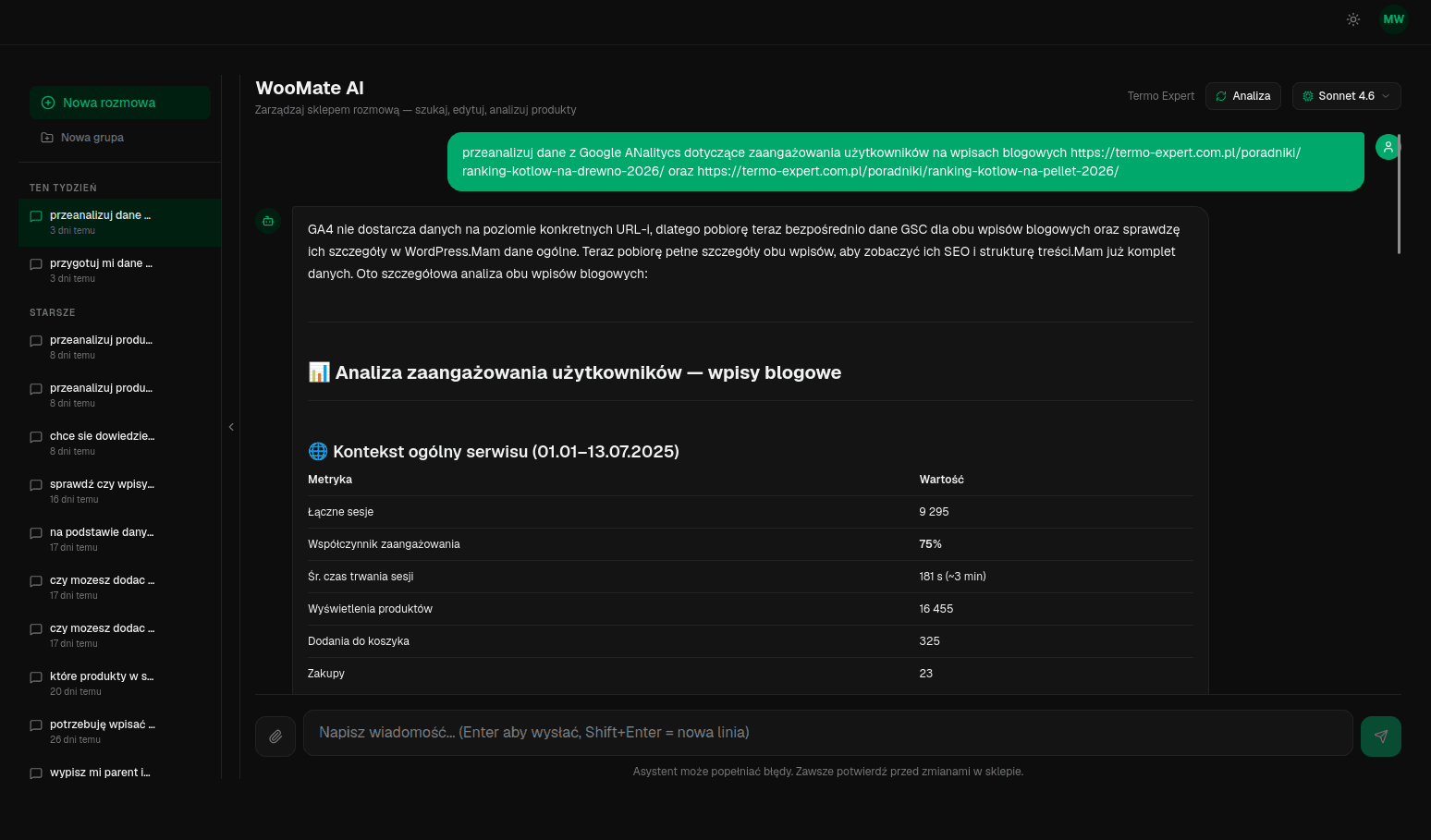
Task: Click the 'Łączne sesje' table cell
Action: coord(341,512)
